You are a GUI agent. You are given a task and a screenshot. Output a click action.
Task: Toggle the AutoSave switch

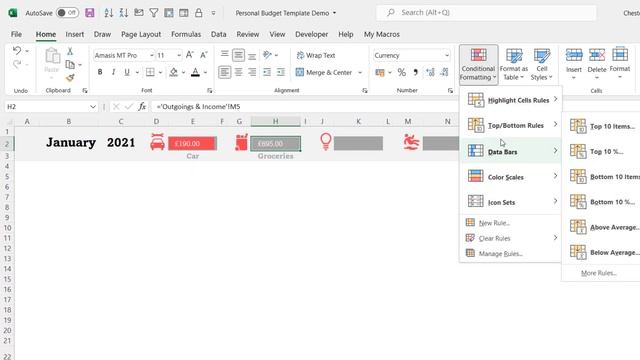click(x=67, y=13)
